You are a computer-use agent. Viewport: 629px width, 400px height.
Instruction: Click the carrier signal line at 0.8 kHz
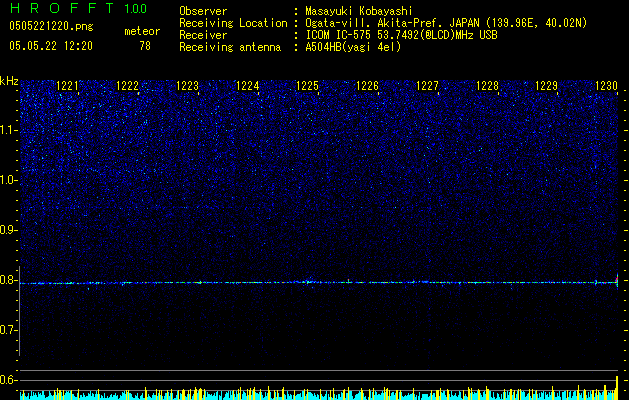tap(319, 282)
